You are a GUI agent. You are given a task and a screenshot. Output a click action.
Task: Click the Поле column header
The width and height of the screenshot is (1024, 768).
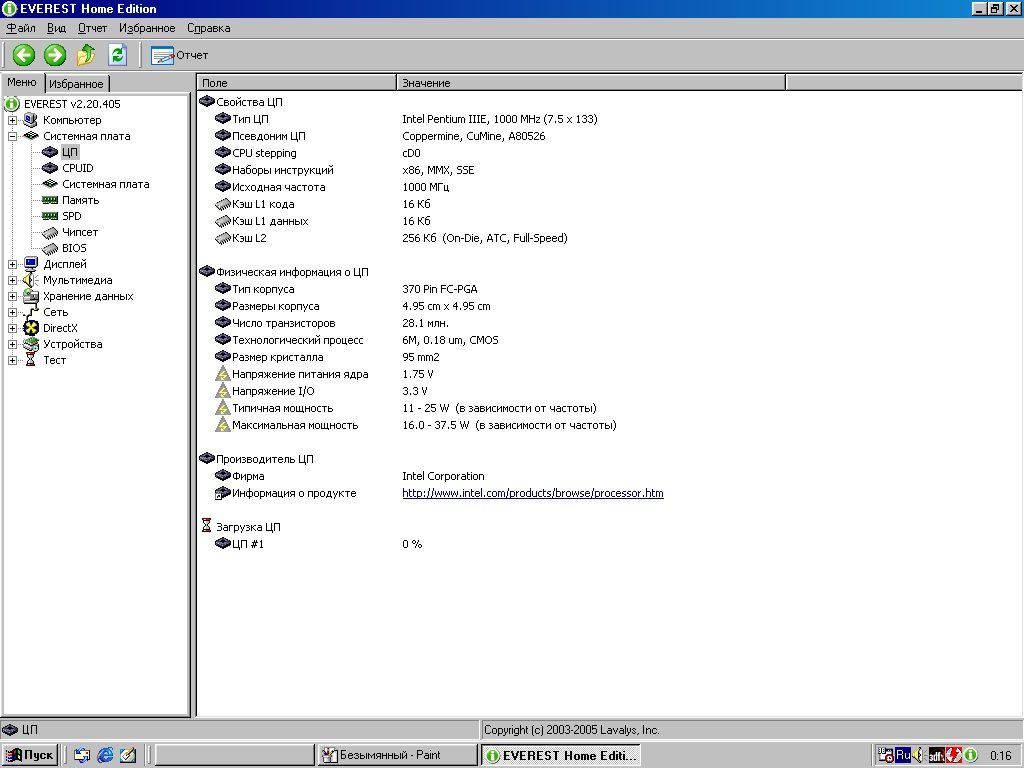pyautogui.click(x=296, y=83)
